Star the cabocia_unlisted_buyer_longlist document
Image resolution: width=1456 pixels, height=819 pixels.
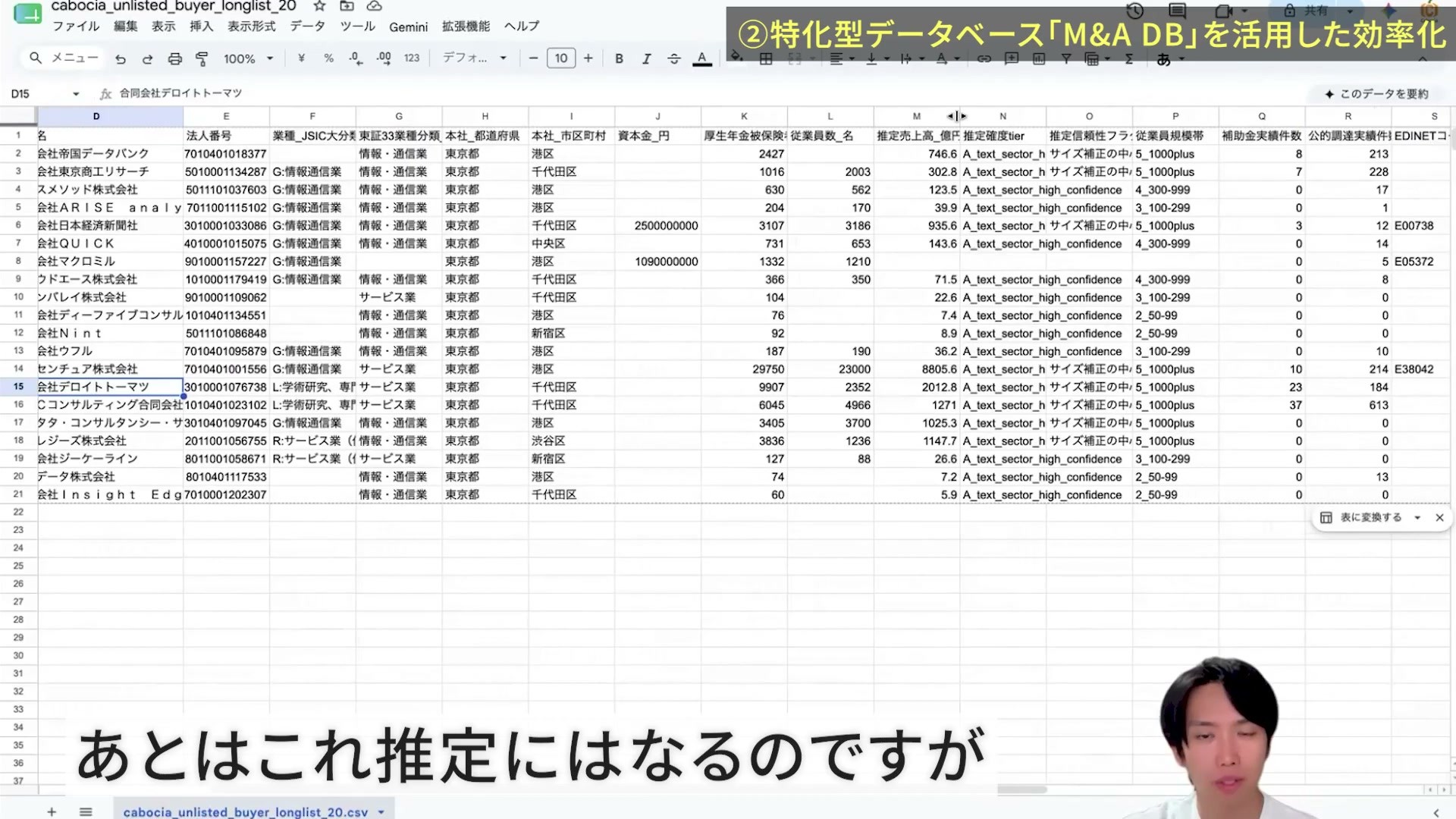pos(319,6)
